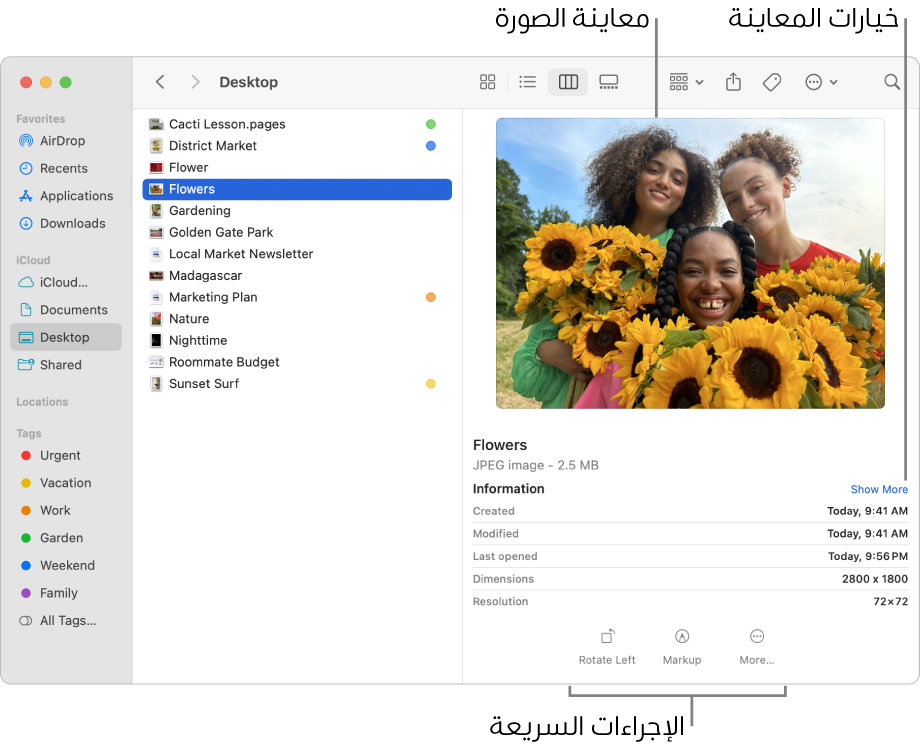The width and height of the screenshot is (923, 753).
Task: Click the Edit Tags toolbar icon
Action: point(772,82)
